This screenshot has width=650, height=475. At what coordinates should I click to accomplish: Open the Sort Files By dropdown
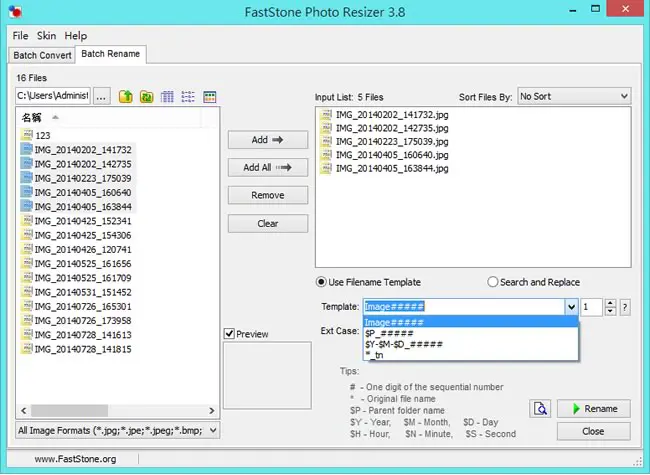point(574,96)
